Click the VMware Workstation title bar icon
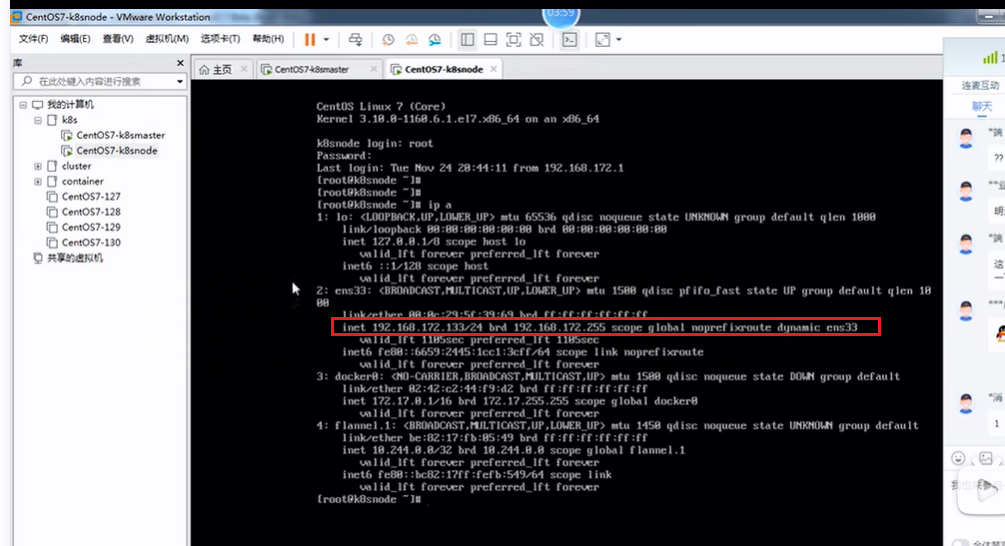 tap(16, 17)
